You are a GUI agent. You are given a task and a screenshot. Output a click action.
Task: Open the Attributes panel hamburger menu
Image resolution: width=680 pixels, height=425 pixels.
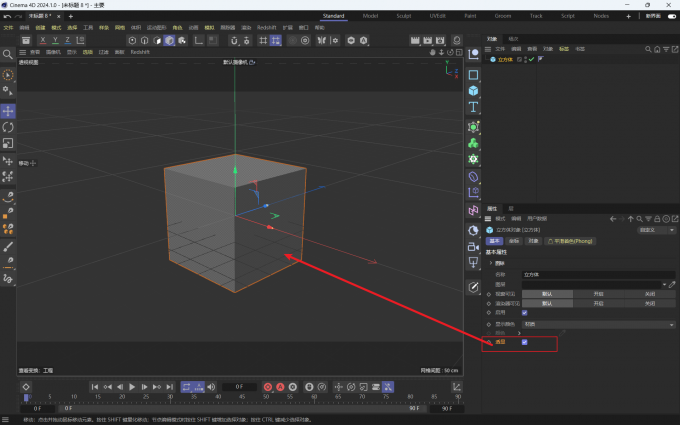pos(488,219)
